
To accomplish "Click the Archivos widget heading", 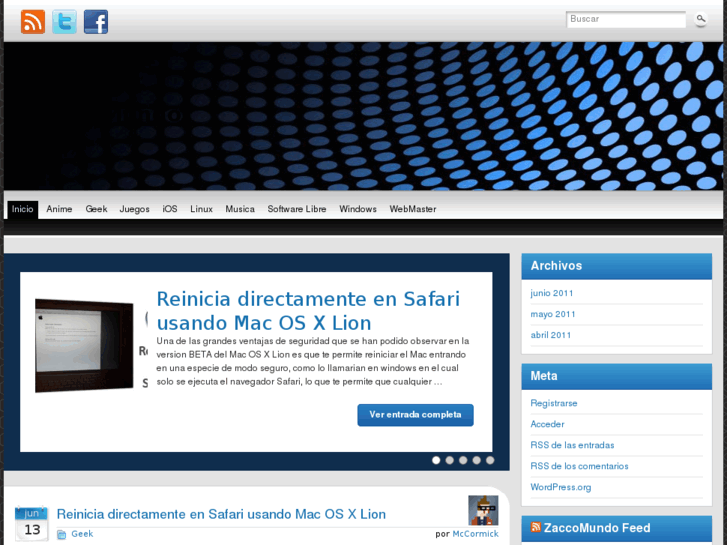I will coord(556,266).
